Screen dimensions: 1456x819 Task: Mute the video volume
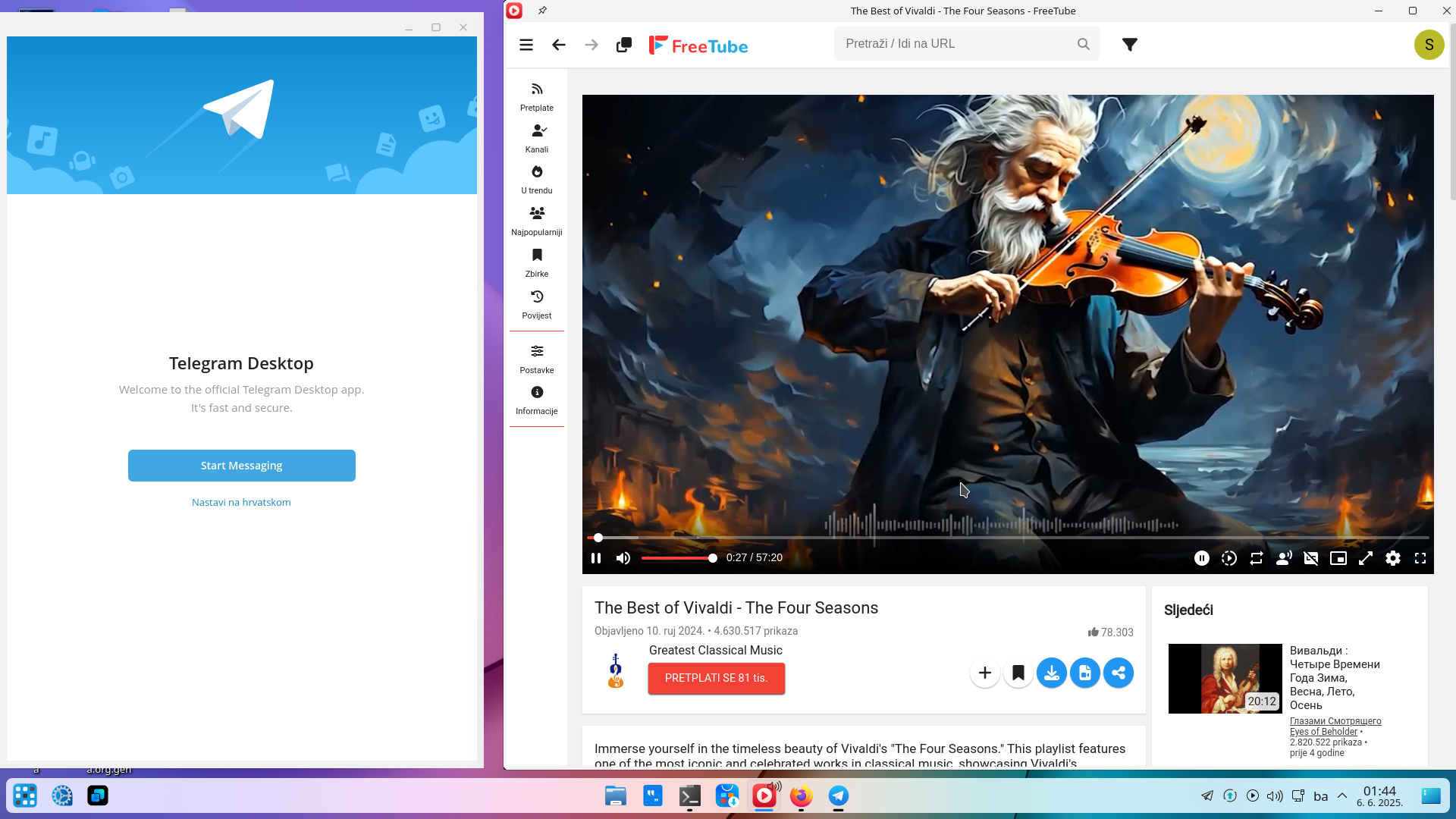pyautogui.click(x=623, y=558)
